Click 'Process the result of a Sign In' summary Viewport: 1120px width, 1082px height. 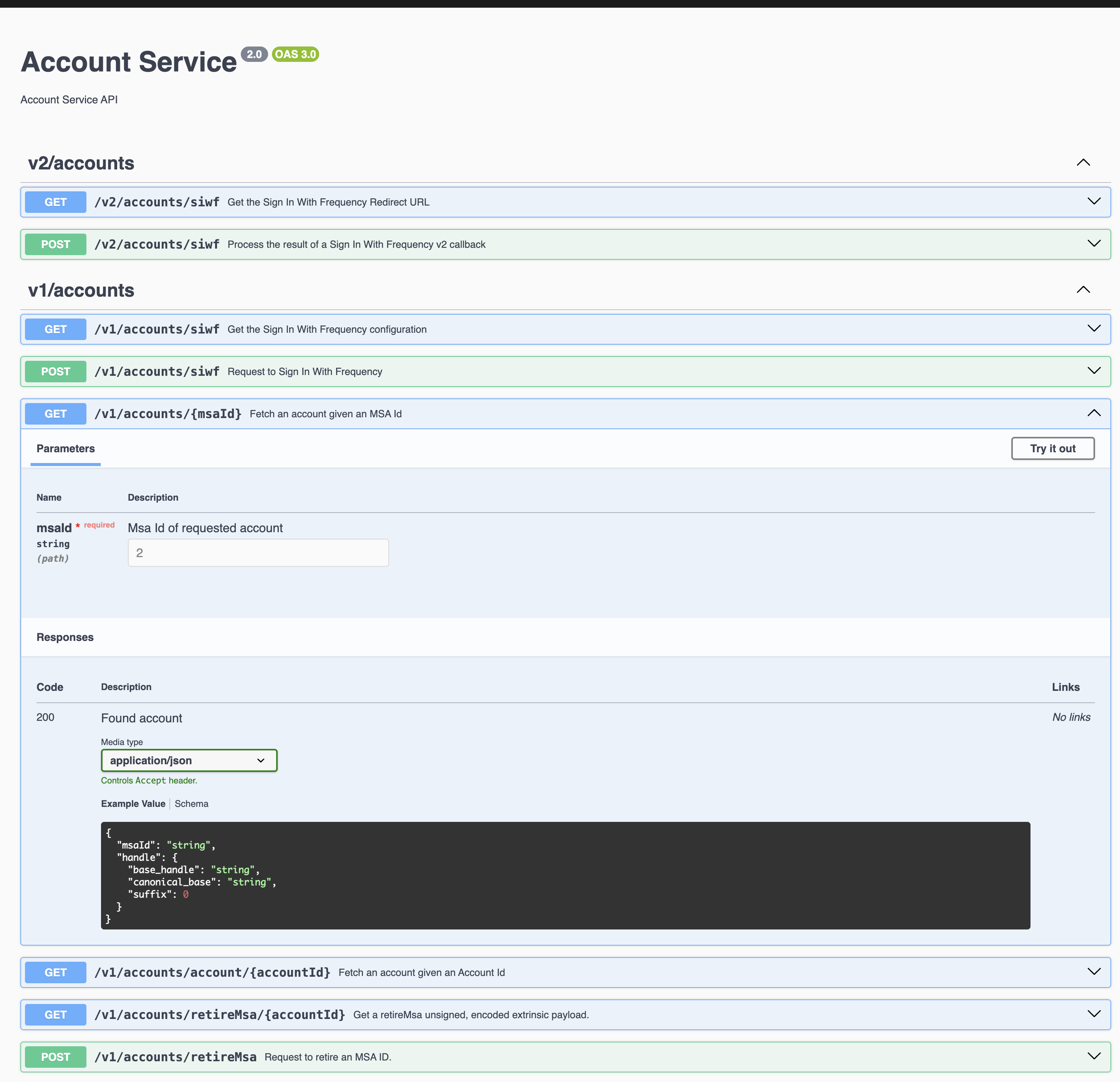point(356,245)
